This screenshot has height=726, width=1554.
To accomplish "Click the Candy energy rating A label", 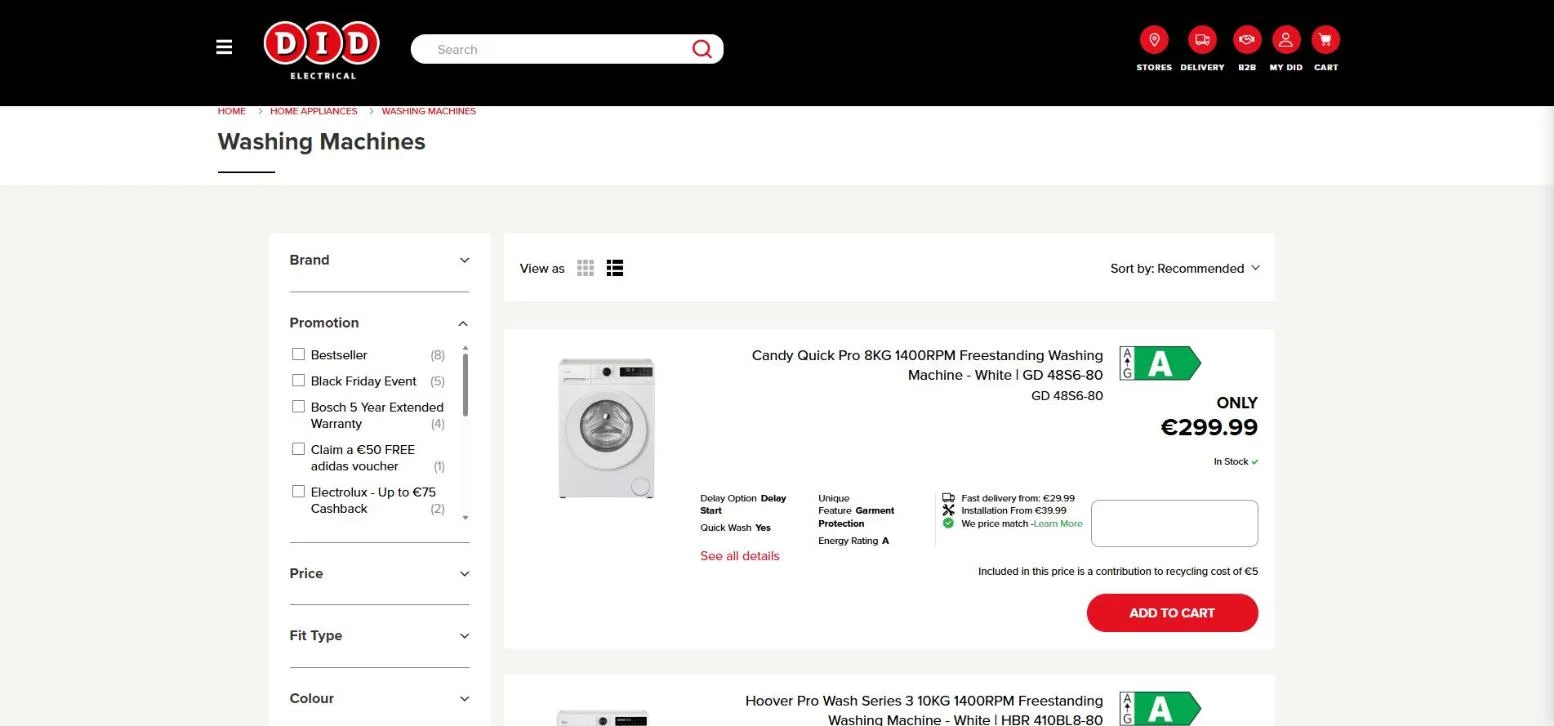I will click(x=1160, y=363).
